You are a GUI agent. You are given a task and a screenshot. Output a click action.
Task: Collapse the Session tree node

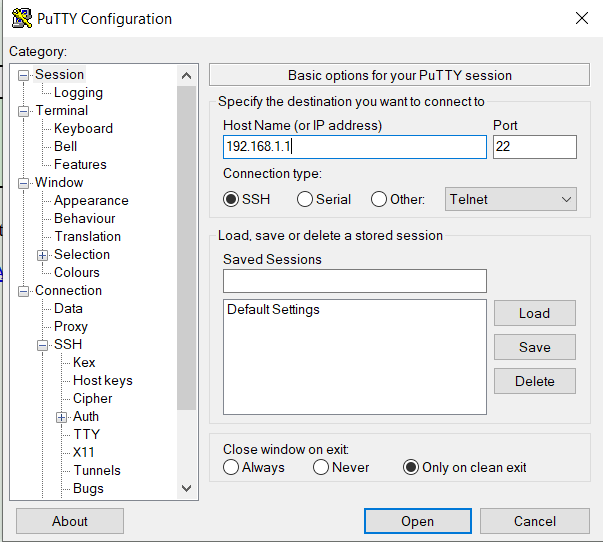coord(23,75)
